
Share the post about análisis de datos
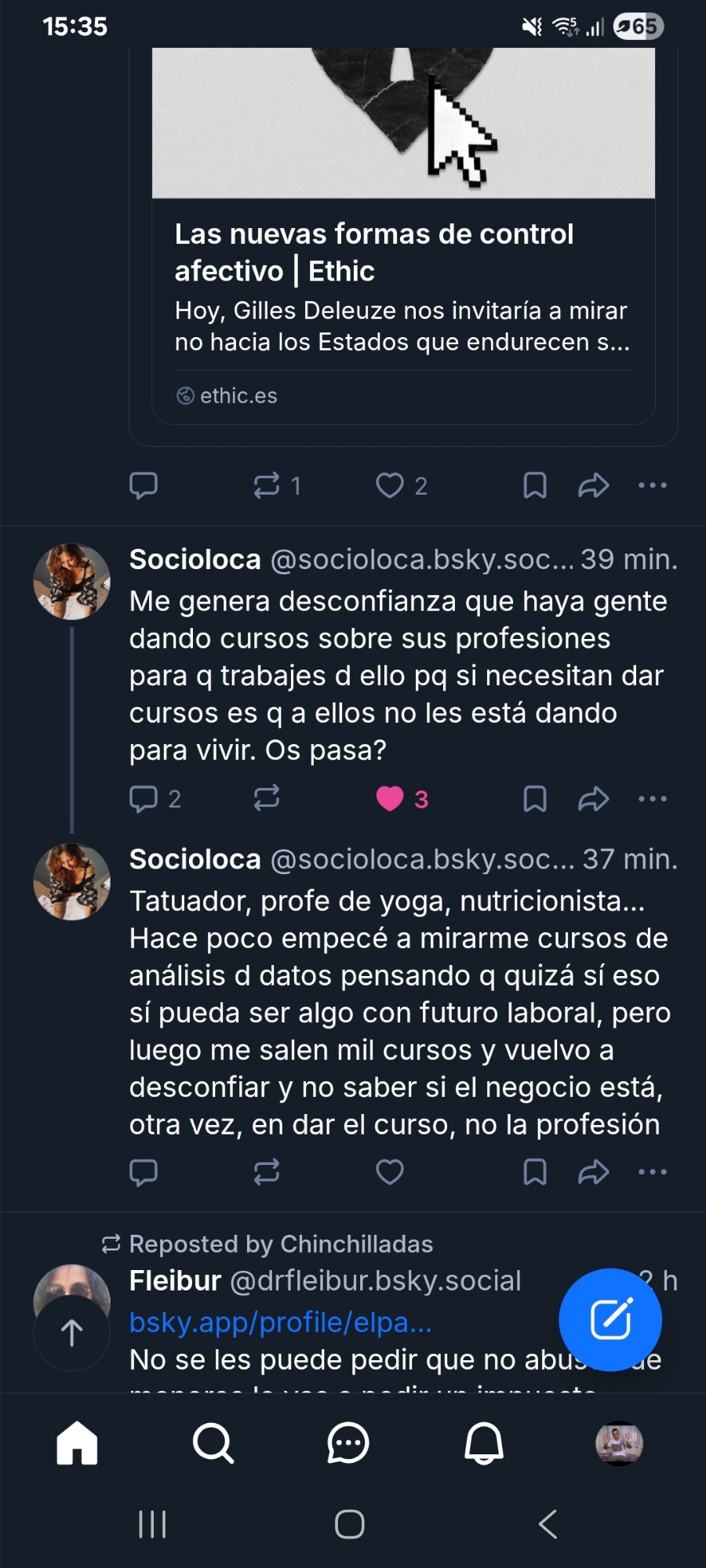[x=593, y=1172]
